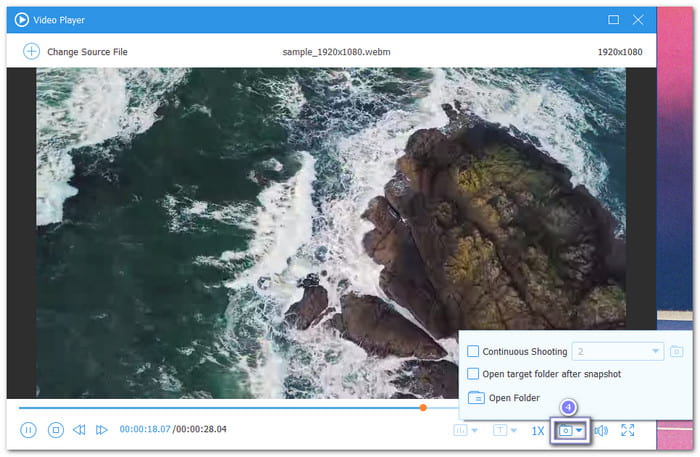700x457 pixels.
Task: Mute the volume speaker icon
Action: click(601, 430)
